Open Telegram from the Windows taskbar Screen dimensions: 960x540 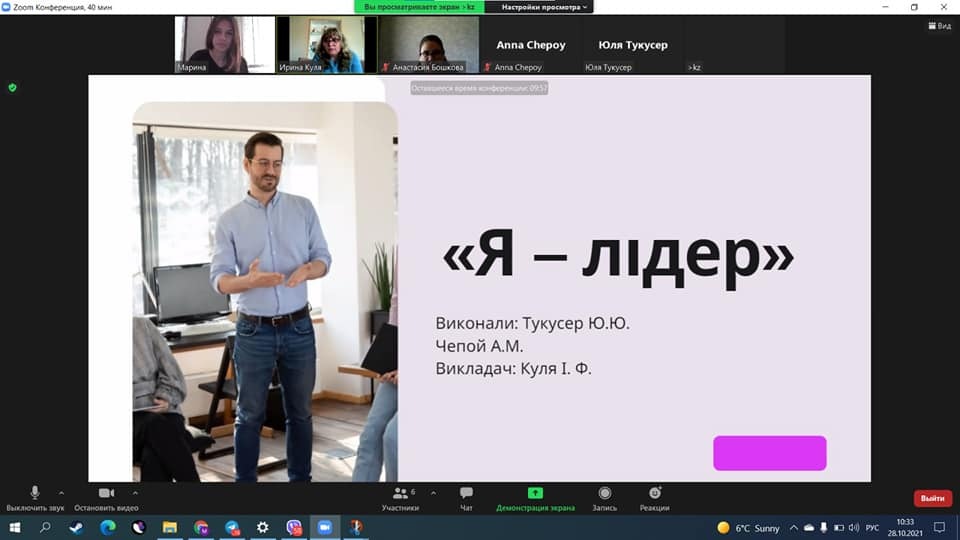point(232,527)
